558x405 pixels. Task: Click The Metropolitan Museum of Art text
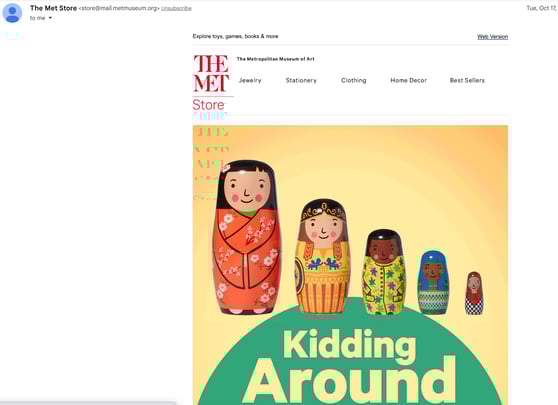[x=275, y=59]
